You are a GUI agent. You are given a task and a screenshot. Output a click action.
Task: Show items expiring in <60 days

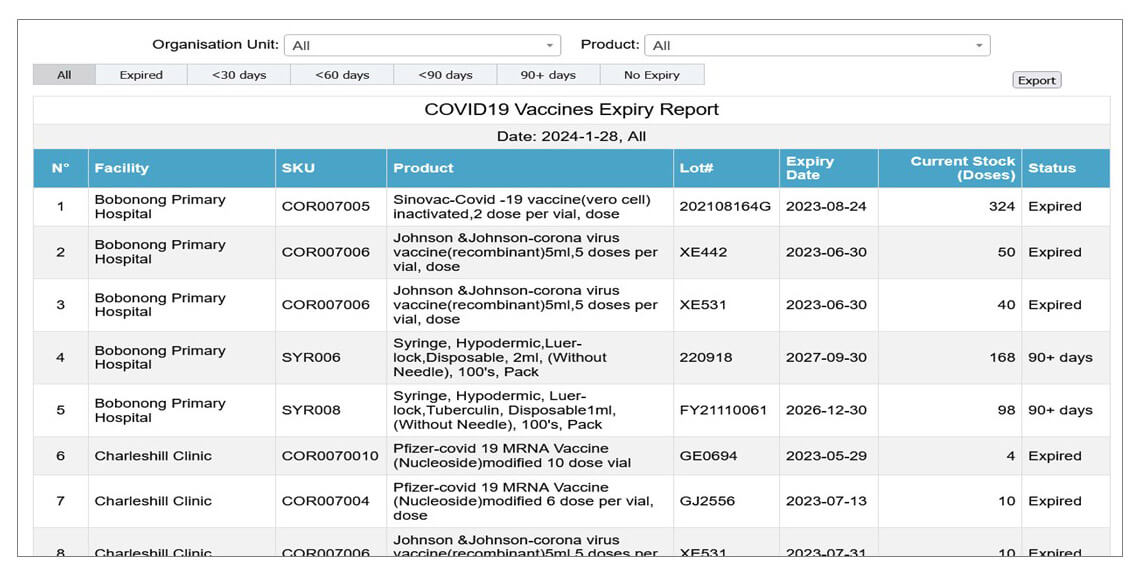[x=342, y=75]
